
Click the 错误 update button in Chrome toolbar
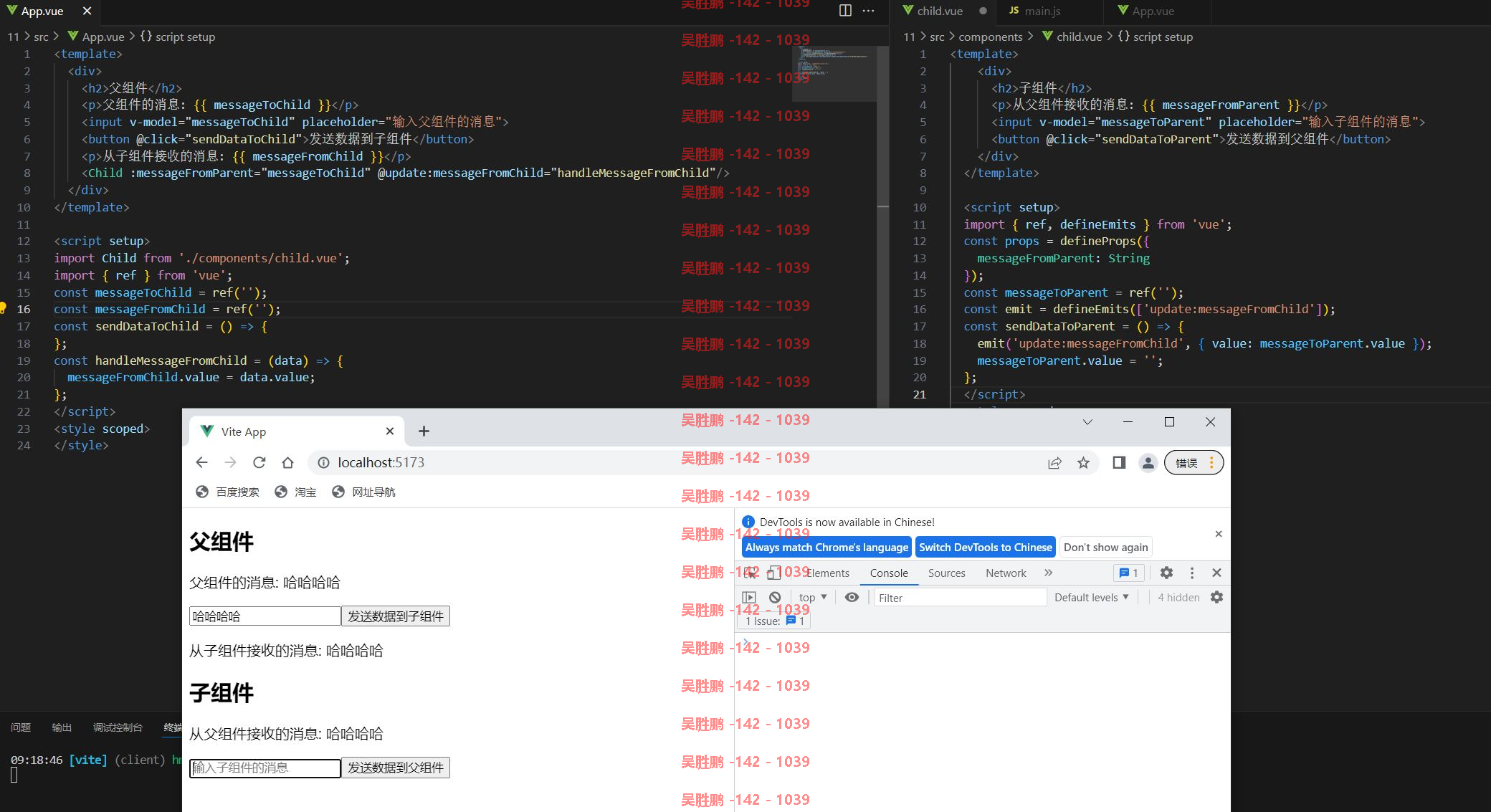[1194, 463]
